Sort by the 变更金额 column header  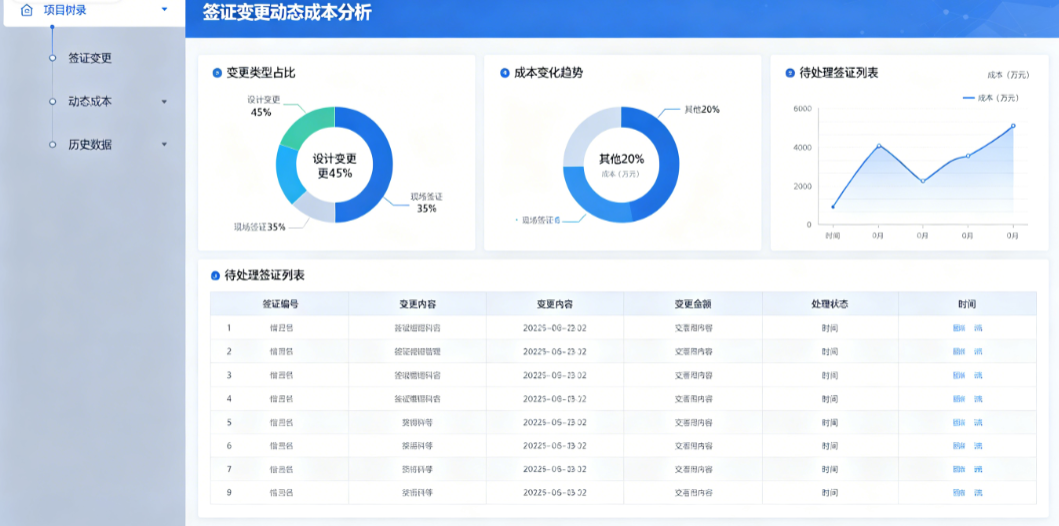(692, 304)
